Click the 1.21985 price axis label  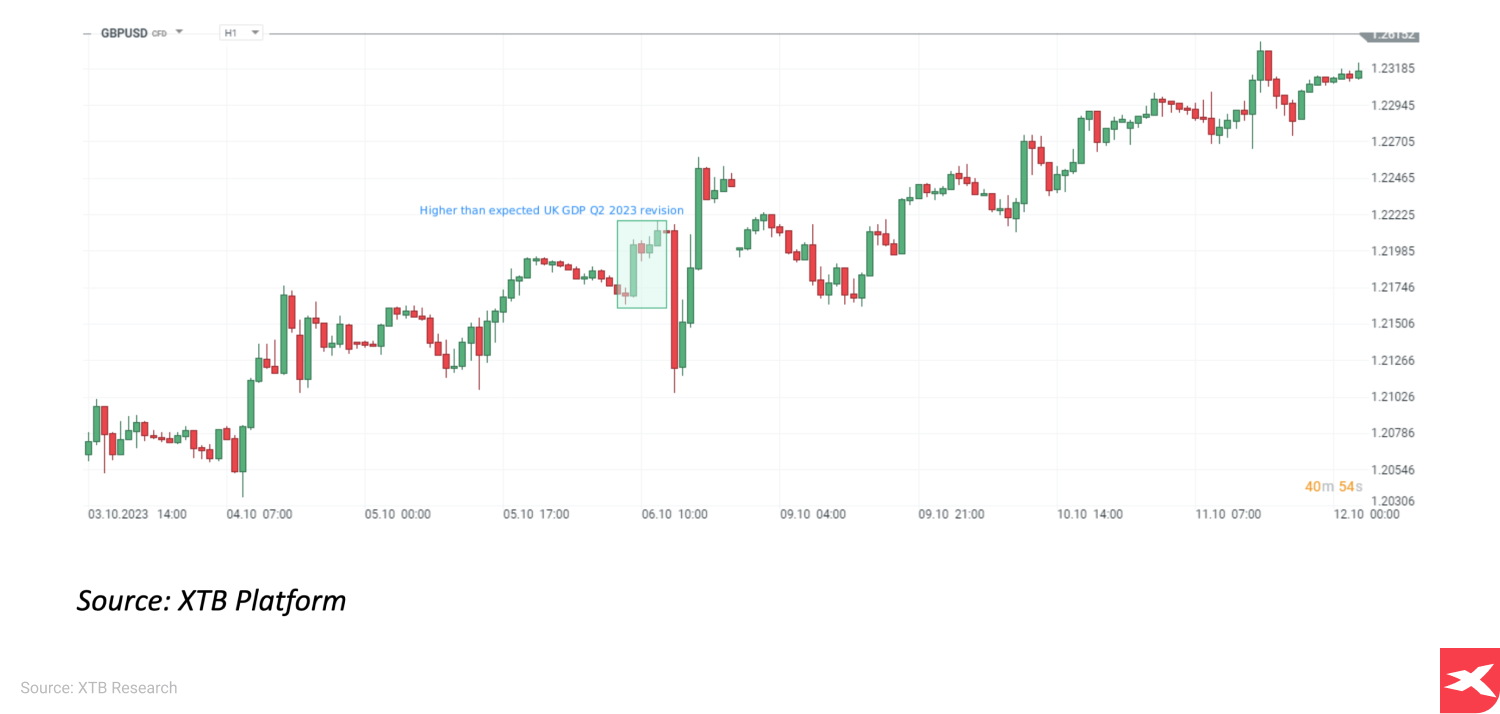click(x=1392, y=251)
